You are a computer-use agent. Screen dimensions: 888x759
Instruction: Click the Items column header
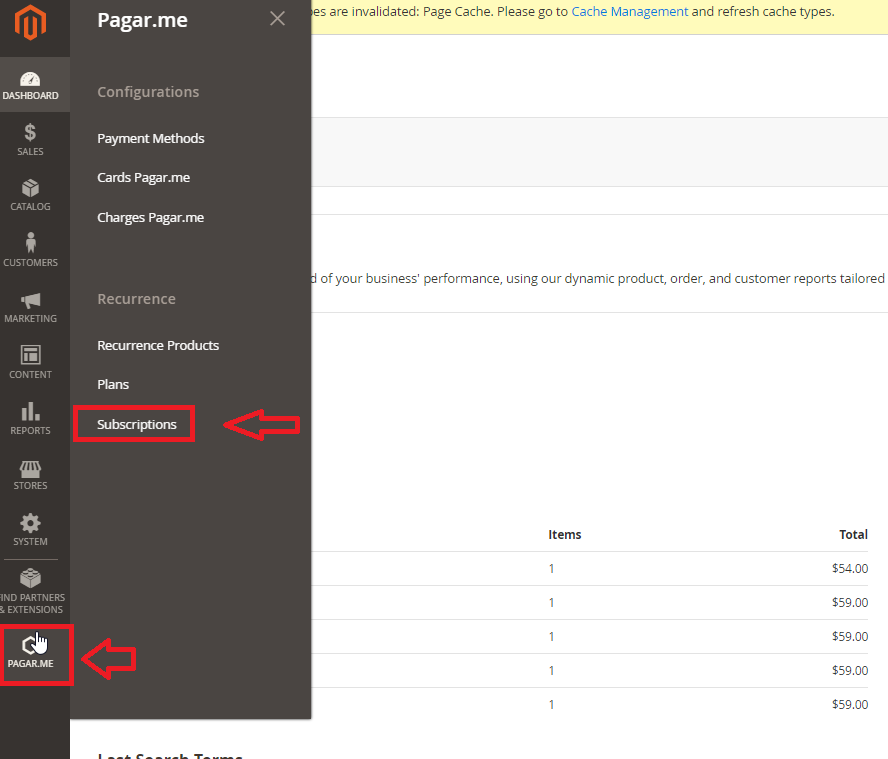coord(565,534)
